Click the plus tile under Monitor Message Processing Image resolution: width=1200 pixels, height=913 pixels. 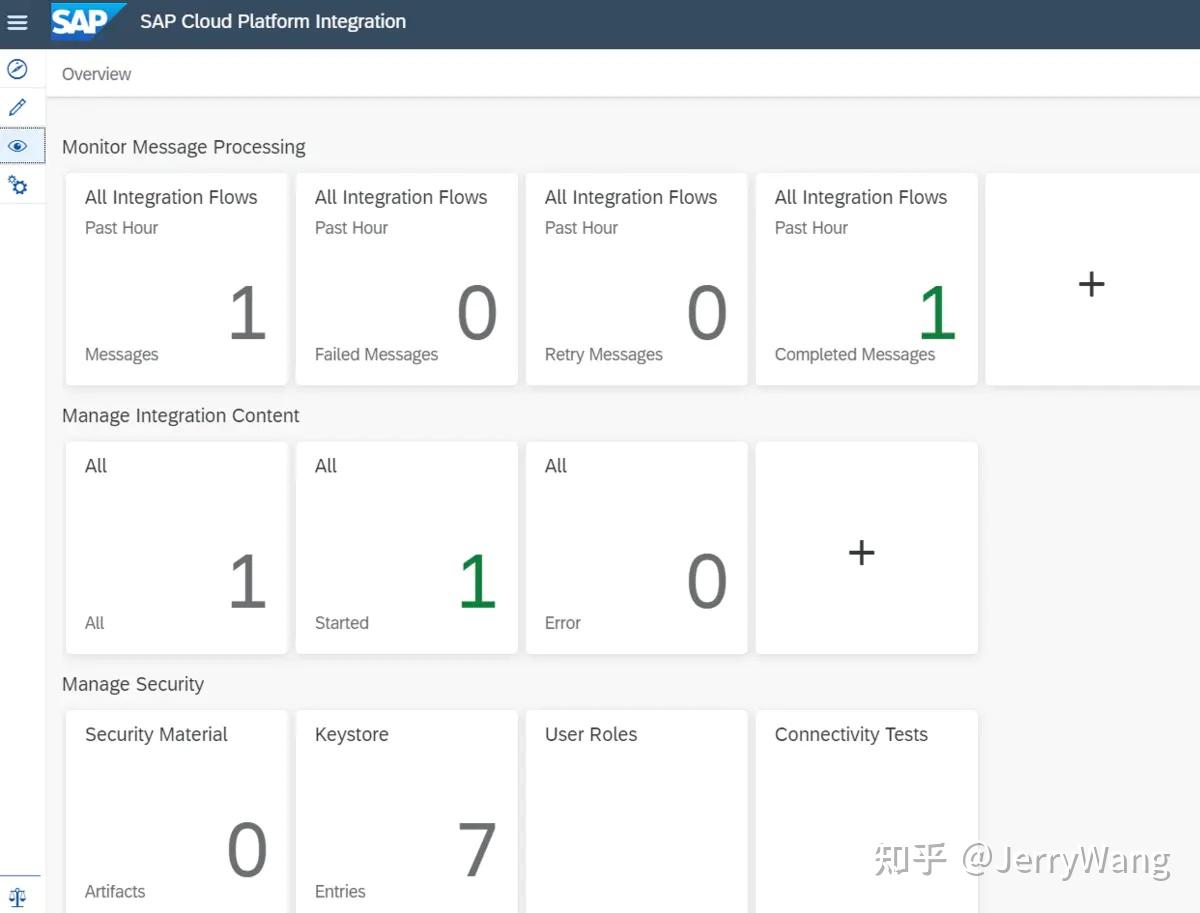tap(1091, 281)
